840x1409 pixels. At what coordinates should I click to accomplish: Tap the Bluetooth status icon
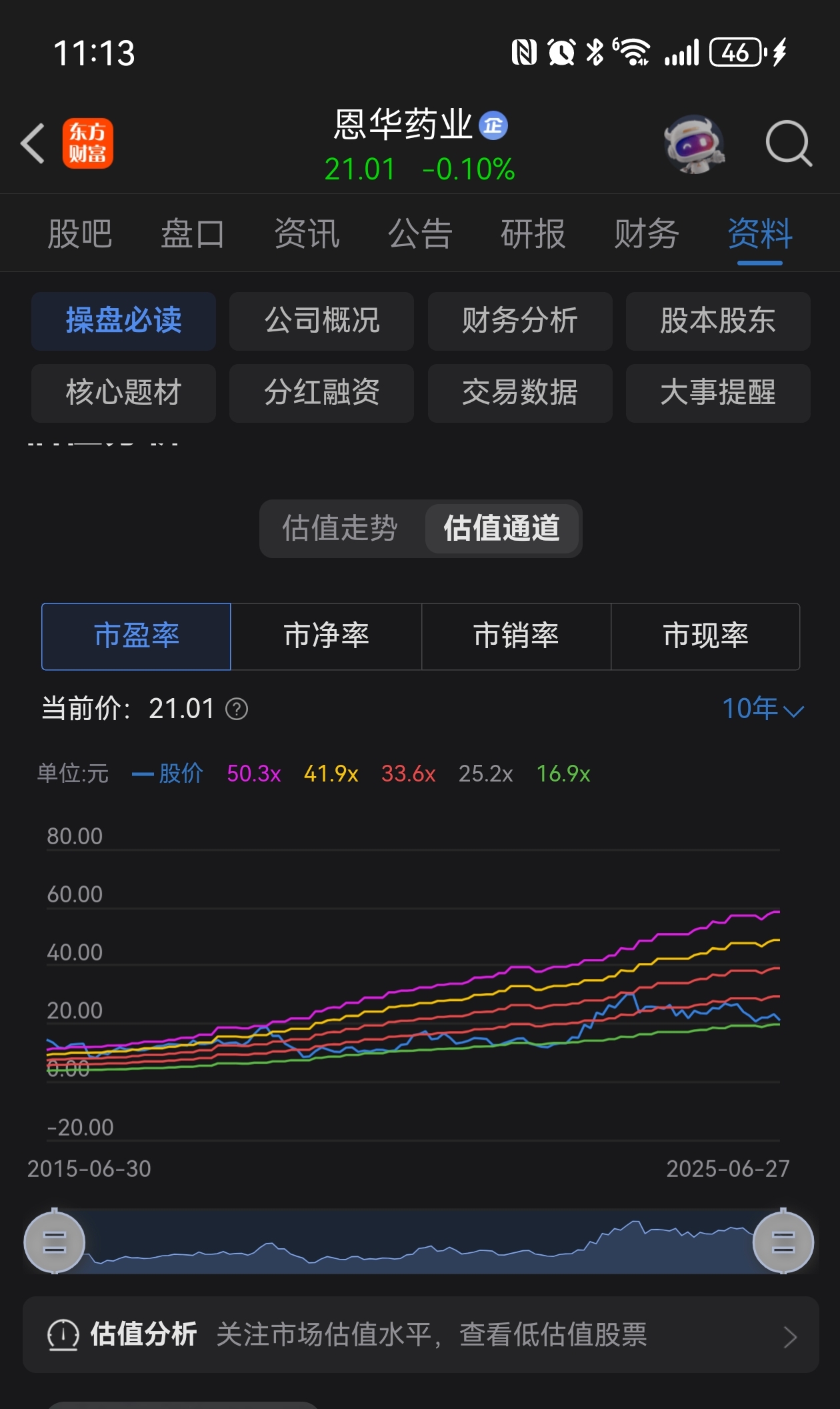tap(595, 52)
